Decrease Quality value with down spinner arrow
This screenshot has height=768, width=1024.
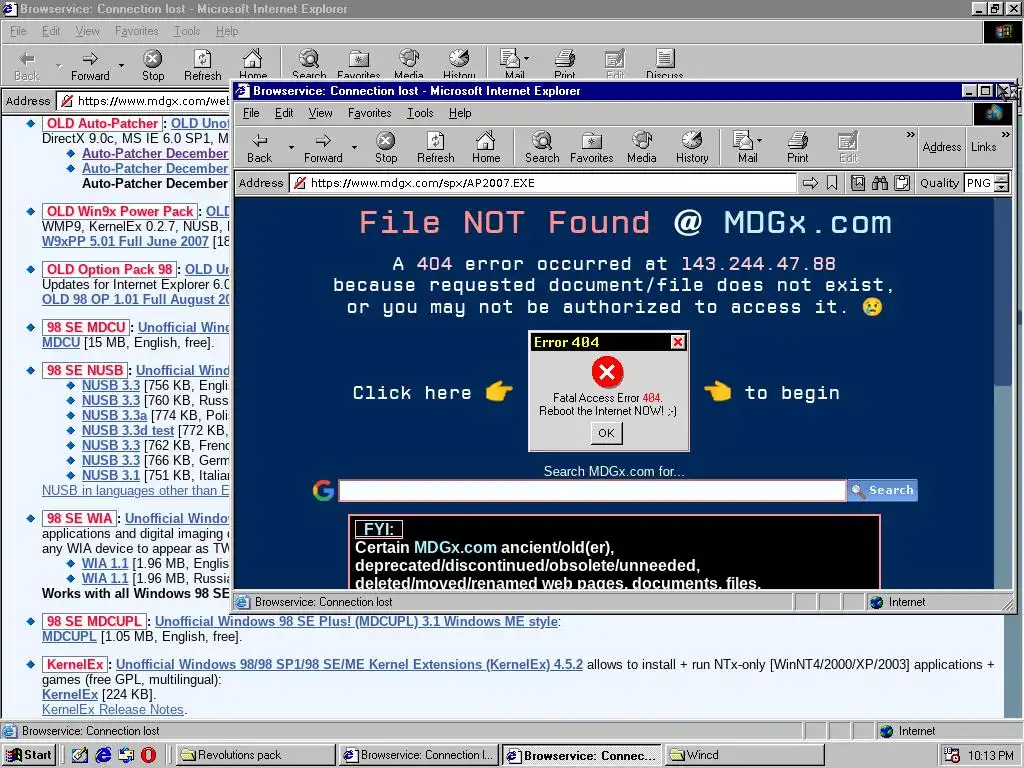pyautogui.click(x=1001, y=188)
